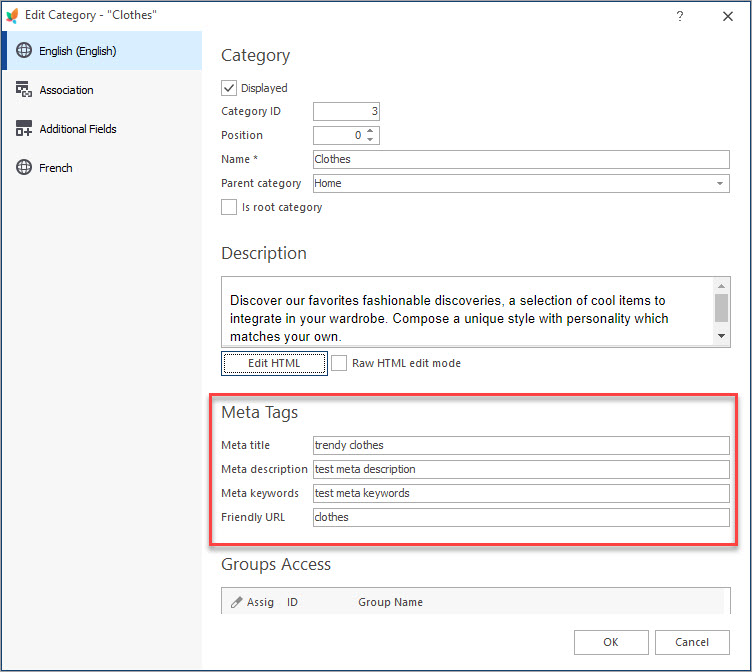The height and width of the screenshot is (672, 752).
Task: Switch to the French language tab
Action: (x=102, y=167)
